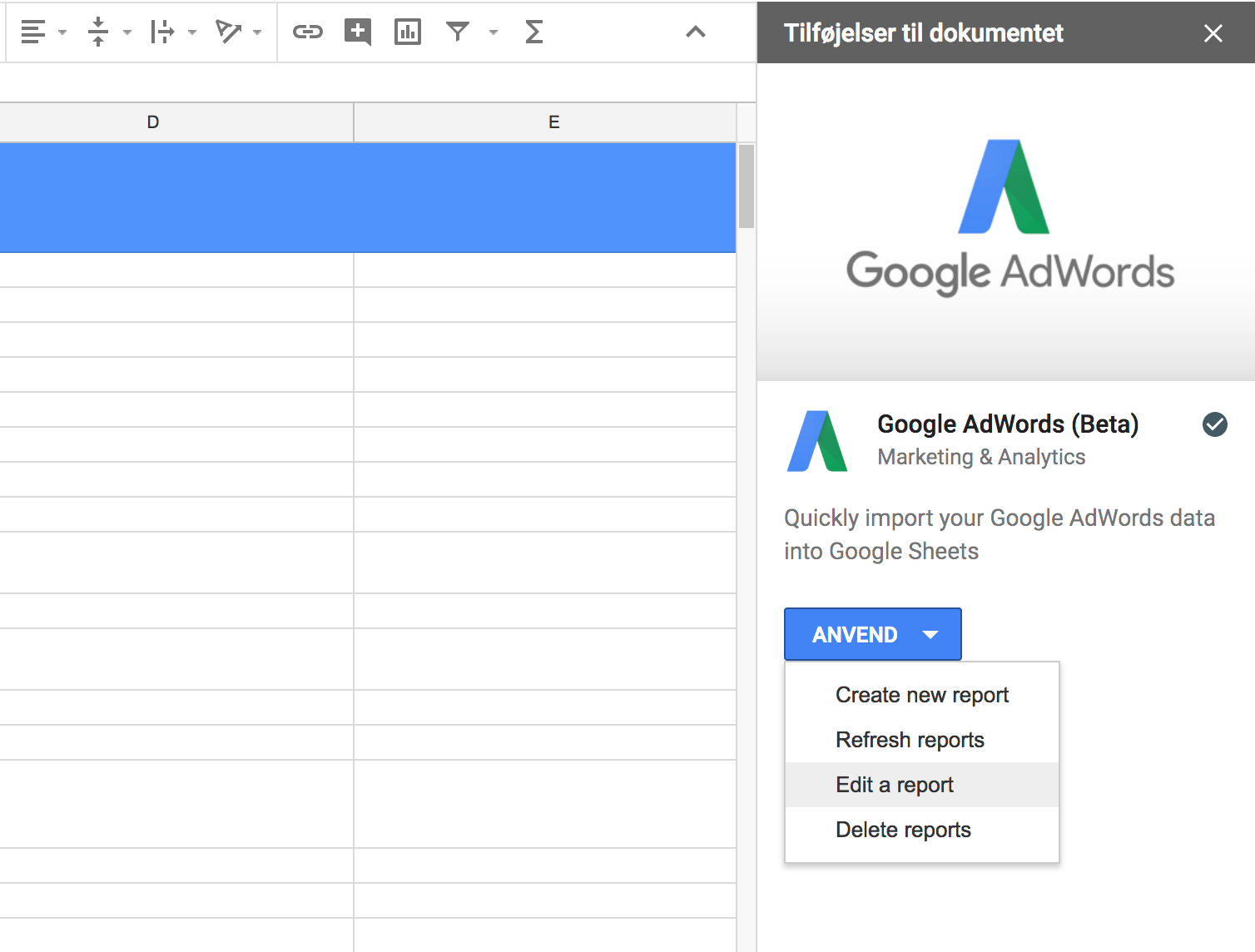The height and width of the screenshot is (952, 1255).
Task: Insert a link using the link icon
Action: click(x=308, y=32)
